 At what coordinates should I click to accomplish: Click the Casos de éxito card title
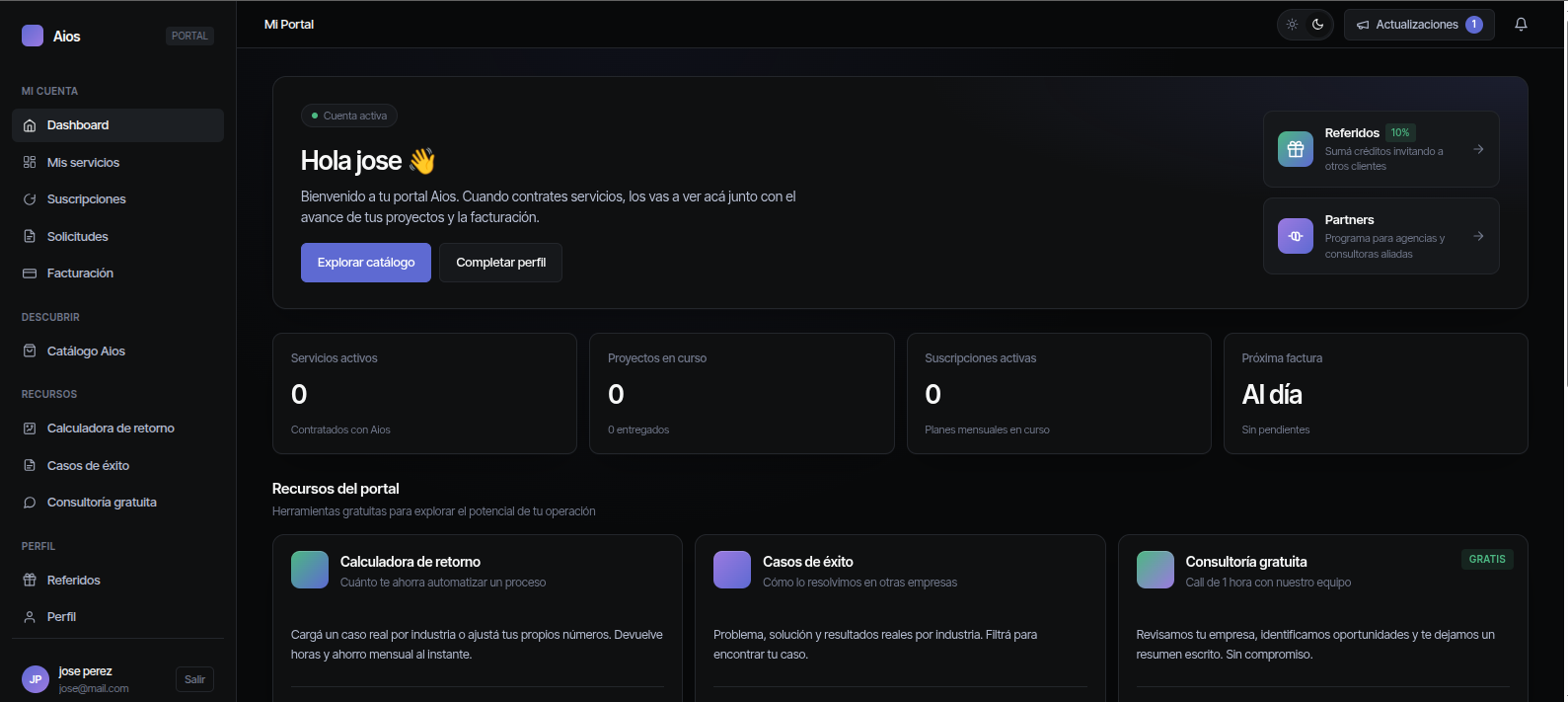click(x=808, y=562)
